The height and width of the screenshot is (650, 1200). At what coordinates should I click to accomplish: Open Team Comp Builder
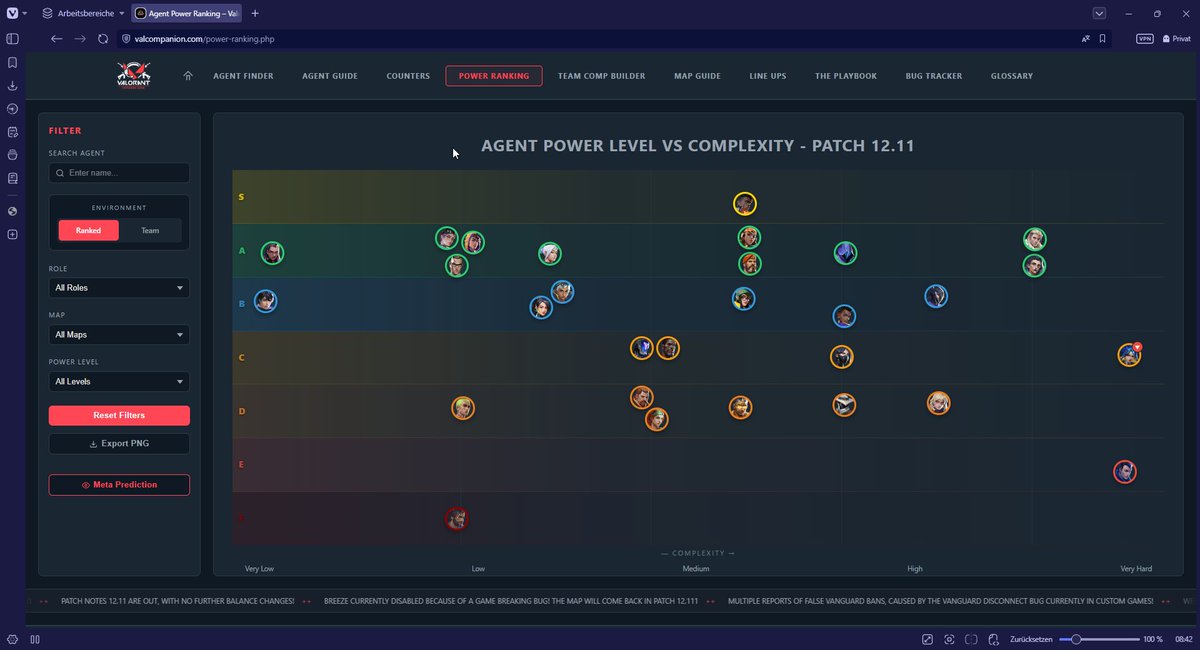601,76
